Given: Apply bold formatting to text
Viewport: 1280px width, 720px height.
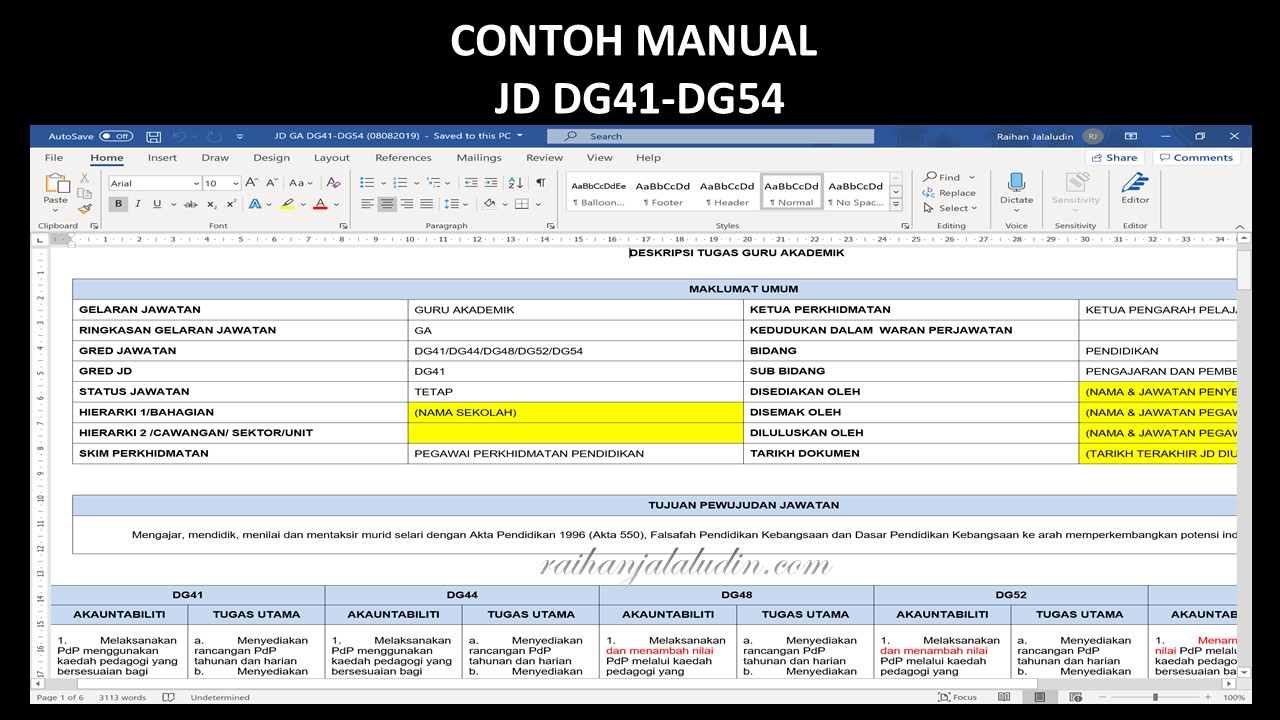Looking at the screenshot, I should (118, 203).
